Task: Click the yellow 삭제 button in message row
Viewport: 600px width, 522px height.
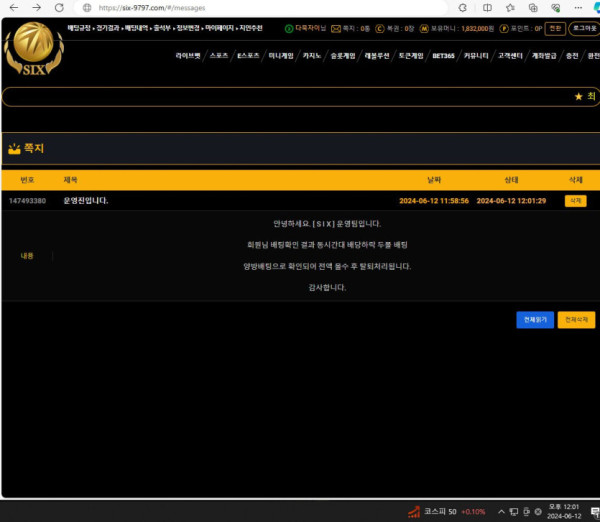Action: coord(576,201)
